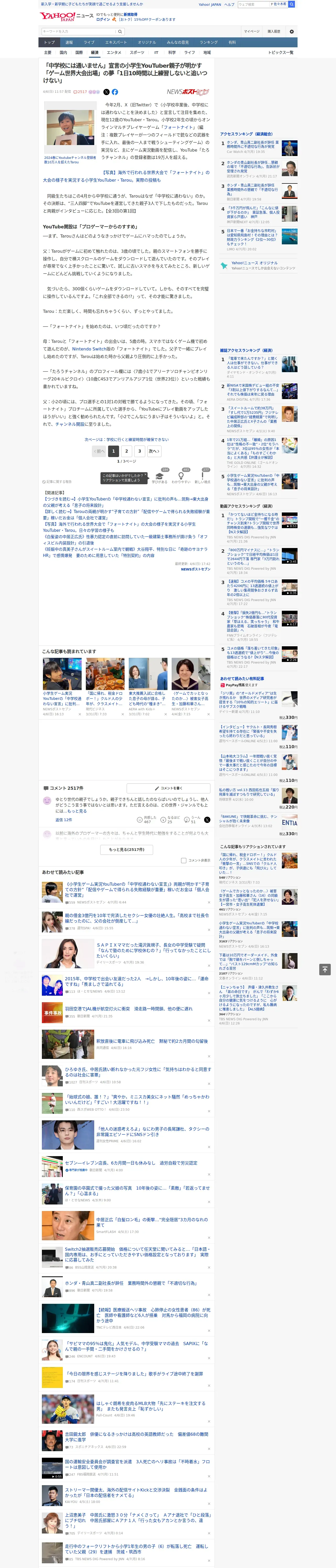The width and height of the screenshot is (336, 1568).
Task: Click the 購入履歴 link
Action: click(x=274, y=32)
